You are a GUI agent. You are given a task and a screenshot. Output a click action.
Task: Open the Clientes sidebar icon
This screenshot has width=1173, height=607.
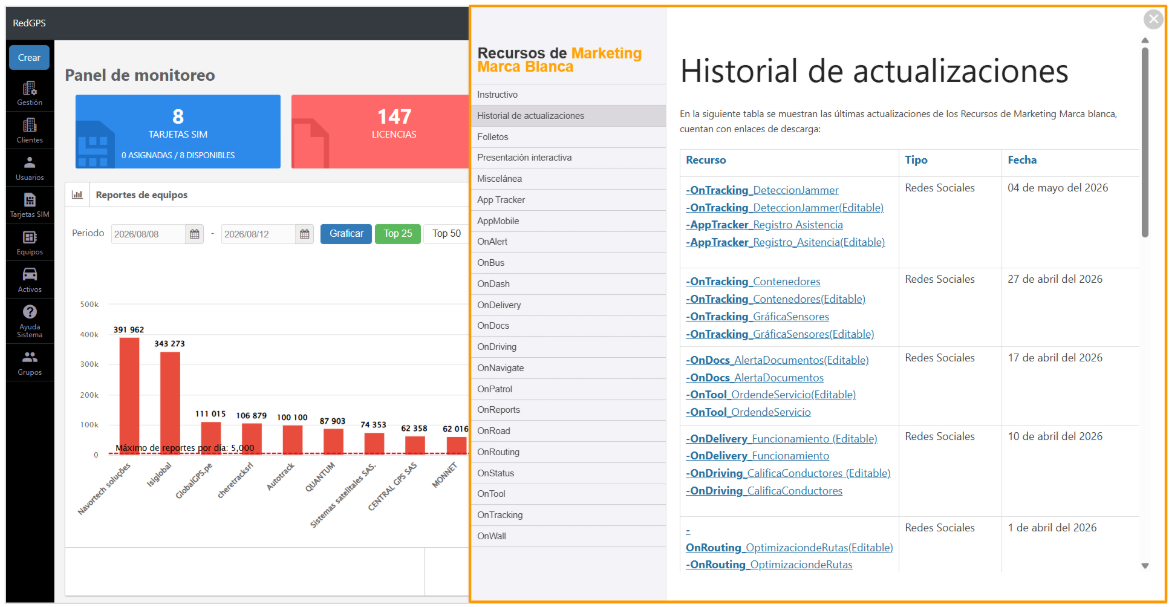(x=30, y=125)
